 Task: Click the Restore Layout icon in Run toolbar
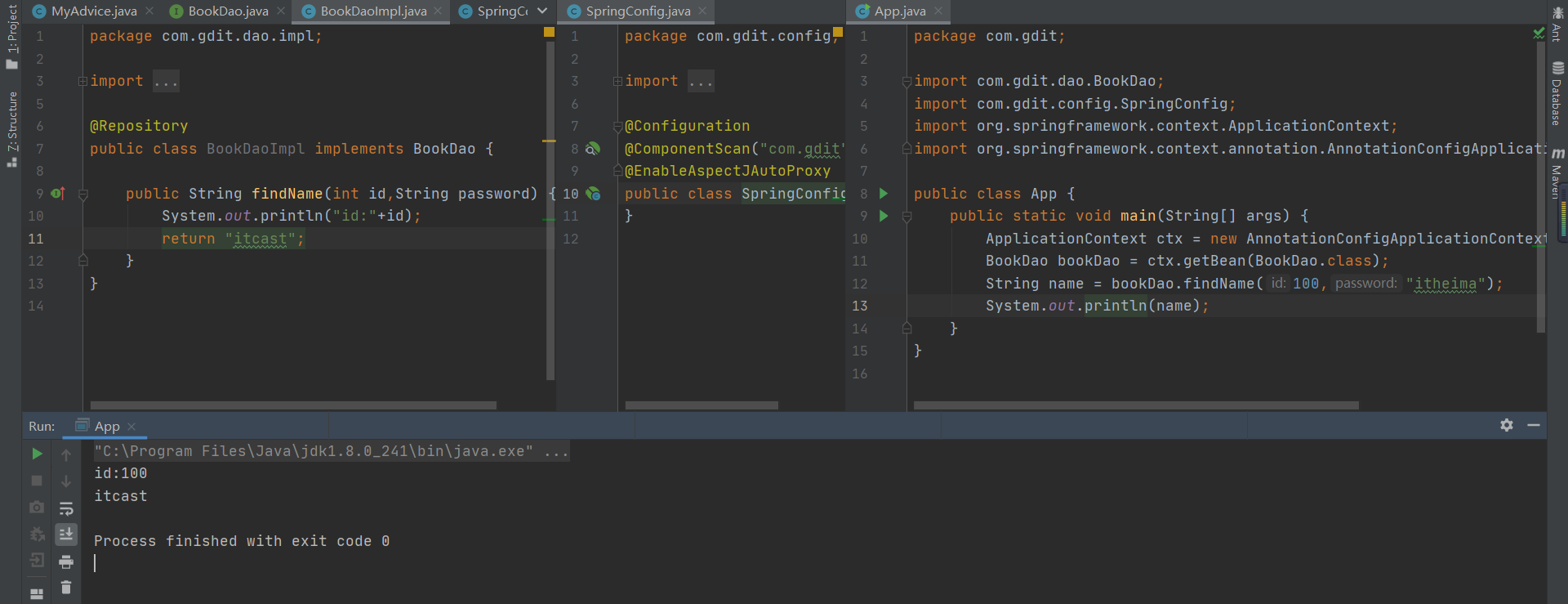pyautogui.click(x=37, y=594)
